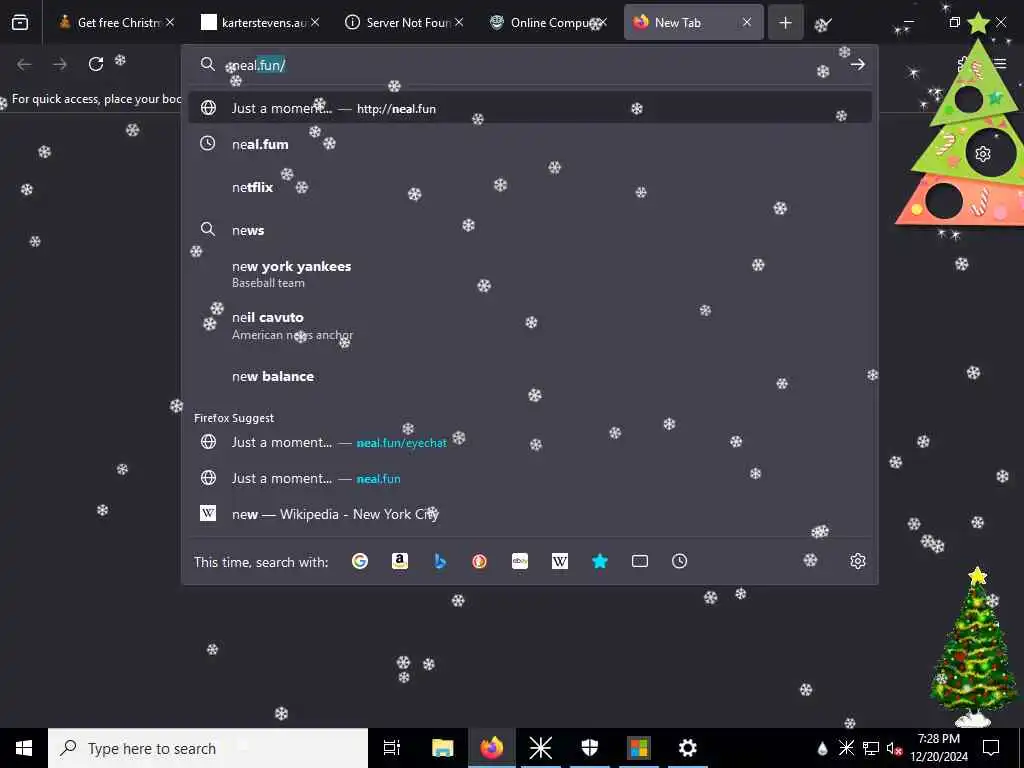Open File Explorer from the taskbar
1024x768 pixels.
tap(442, 748)
